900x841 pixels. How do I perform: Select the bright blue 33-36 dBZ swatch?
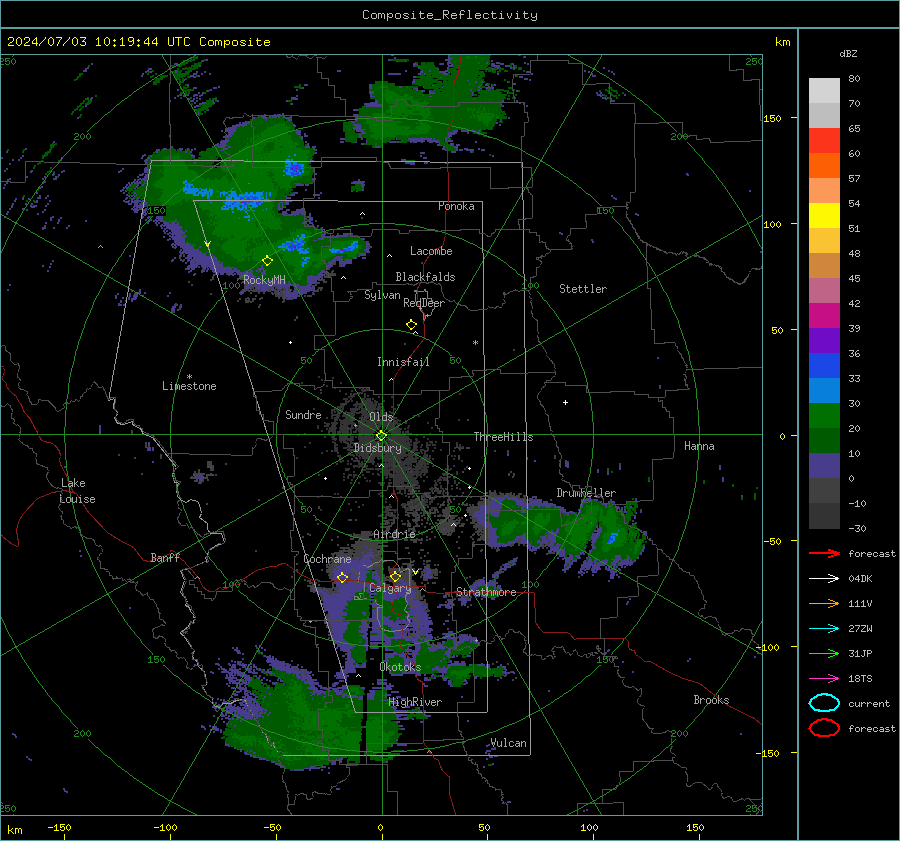point(824,366)
